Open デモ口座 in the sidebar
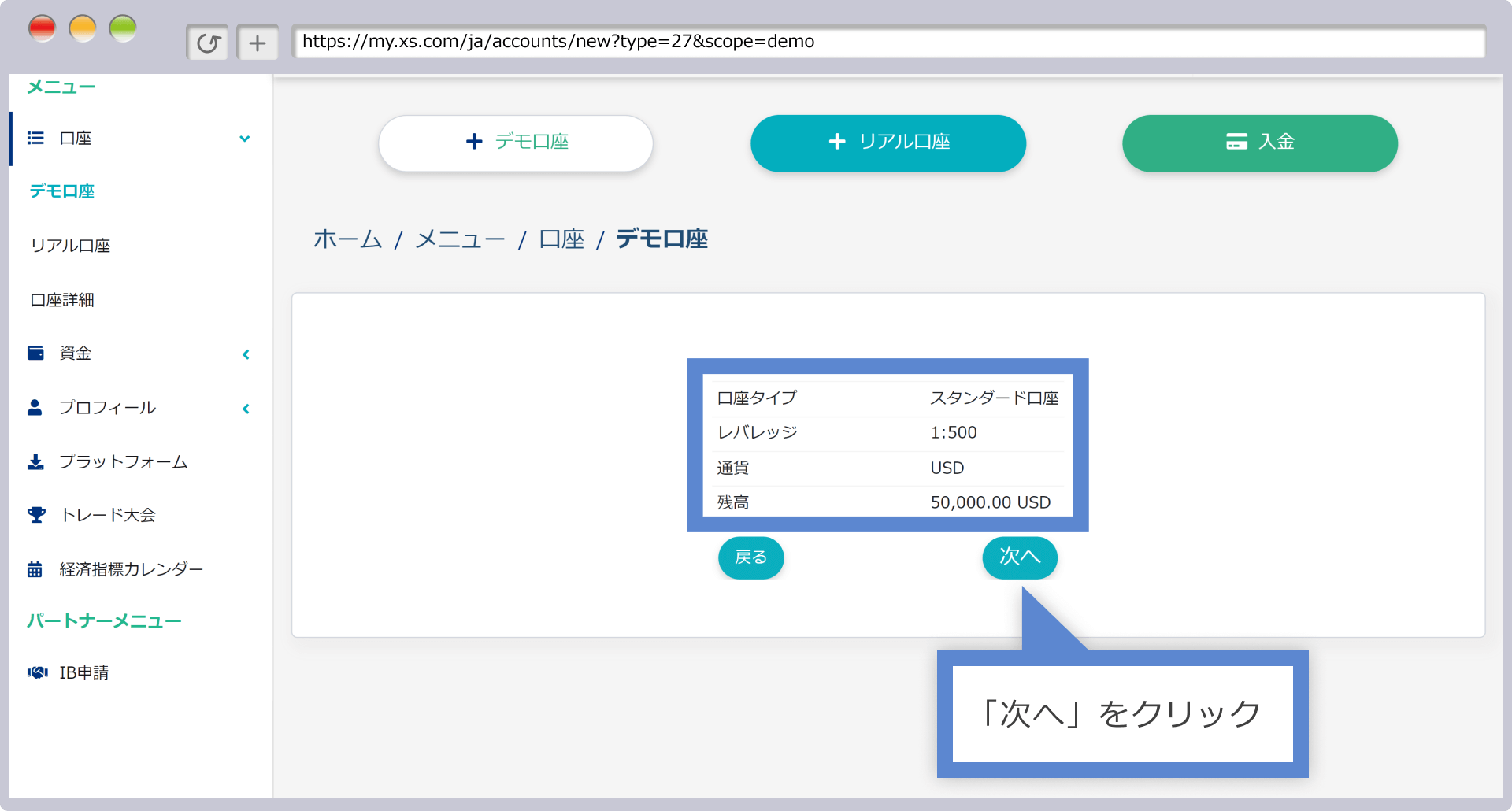The image size is (1512, 811). 62,191
